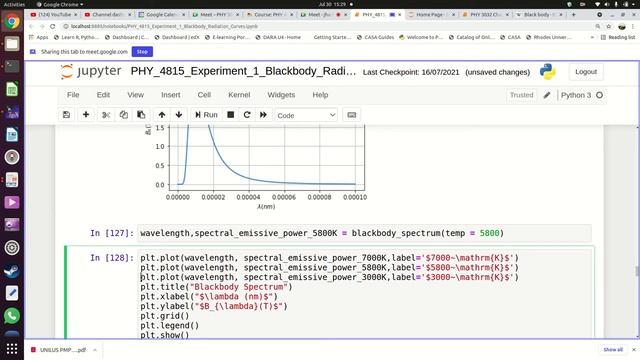
Task: Insert cell below with plus icon
Action: (x=86, y=115)
